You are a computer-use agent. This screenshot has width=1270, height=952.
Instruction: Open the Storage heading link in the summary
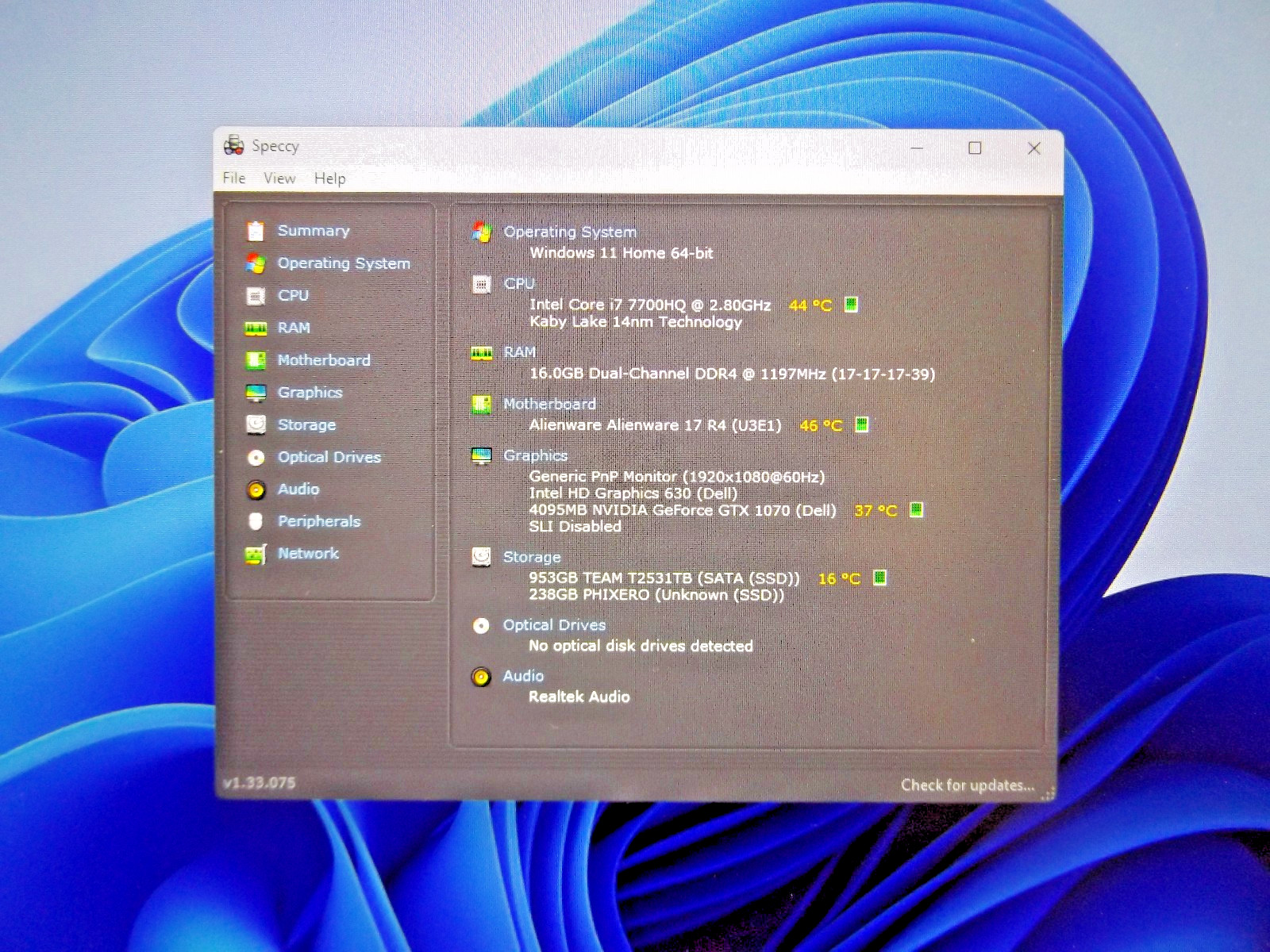532,558
